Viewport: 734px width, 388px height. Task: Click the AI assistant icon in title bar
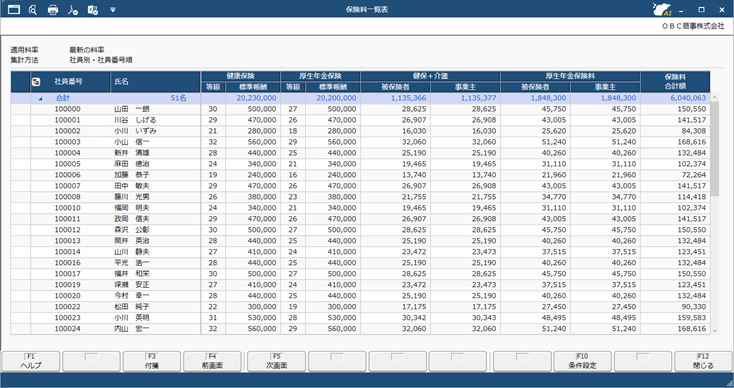pos(661,9)
